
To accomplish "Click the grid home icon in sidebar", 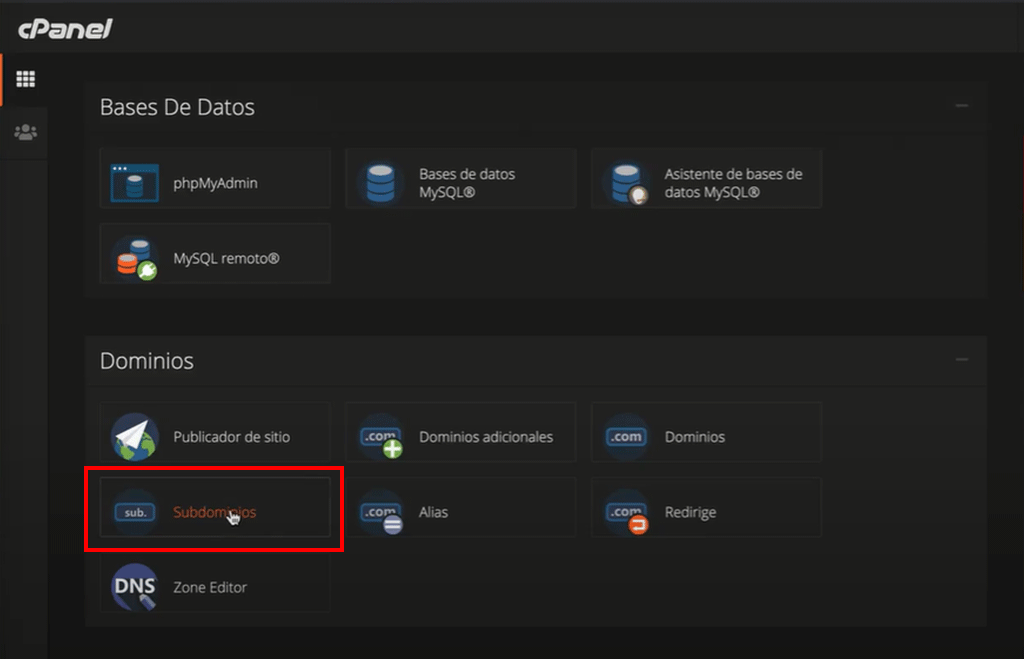I will click(x=25, y=79).
